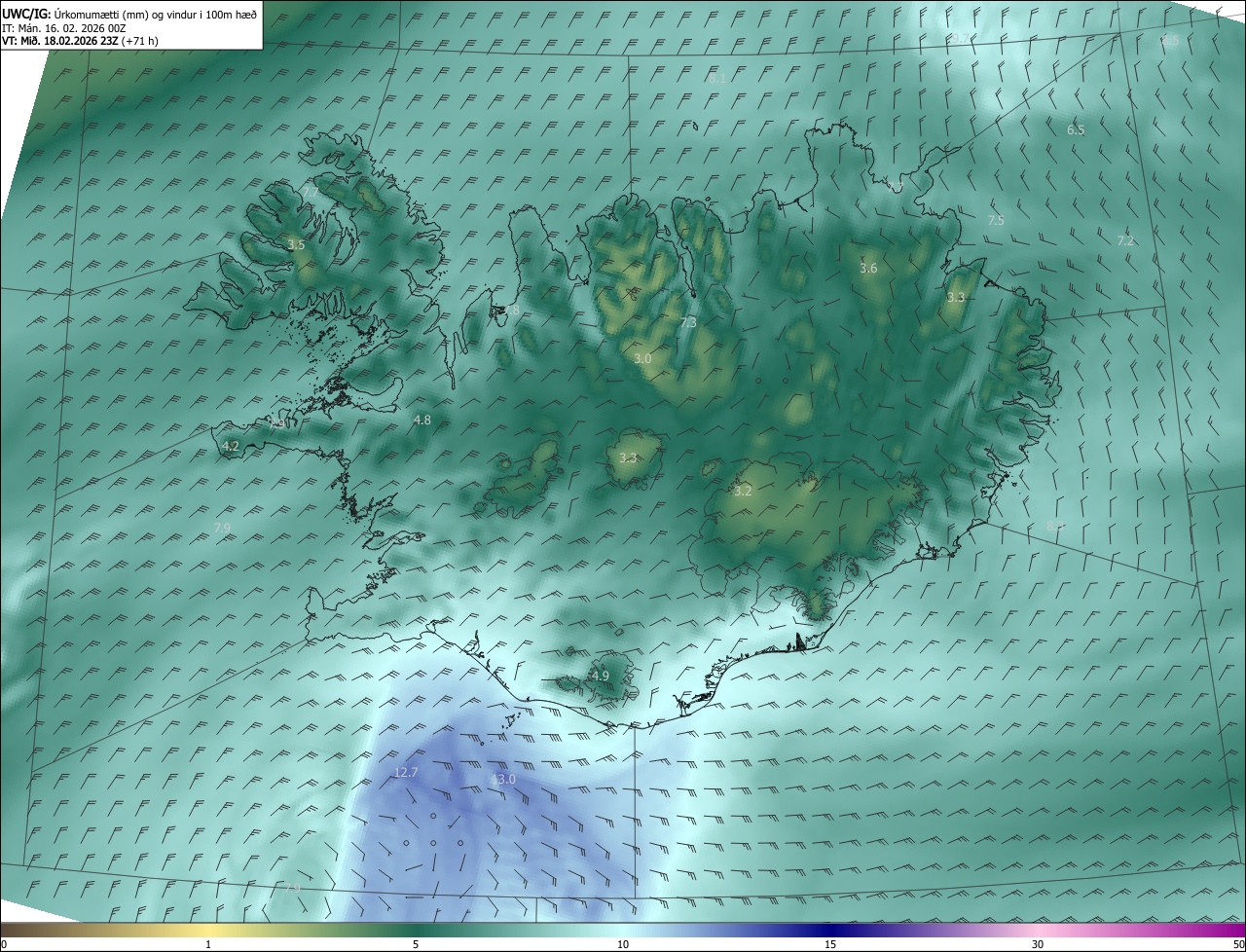
Task: Click the 0 tick on the color scale
Action: coord(3,944)
